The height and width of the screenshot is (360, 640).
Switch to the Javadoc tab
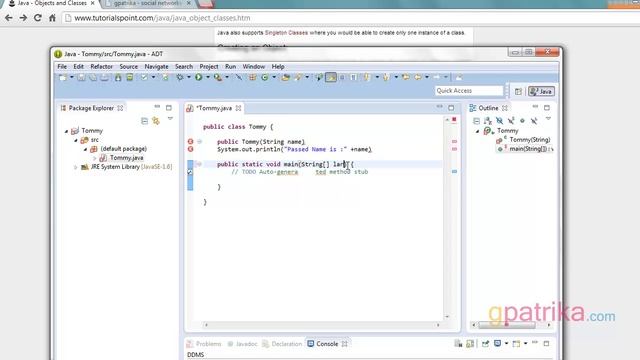pyautogui.click(x=242, y=344)
